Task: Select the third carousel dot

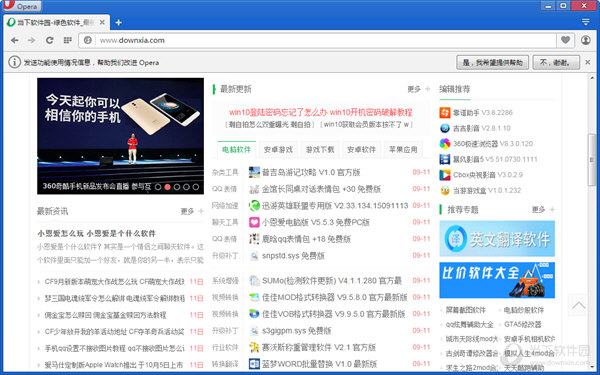Action: (x=177, y=187)
